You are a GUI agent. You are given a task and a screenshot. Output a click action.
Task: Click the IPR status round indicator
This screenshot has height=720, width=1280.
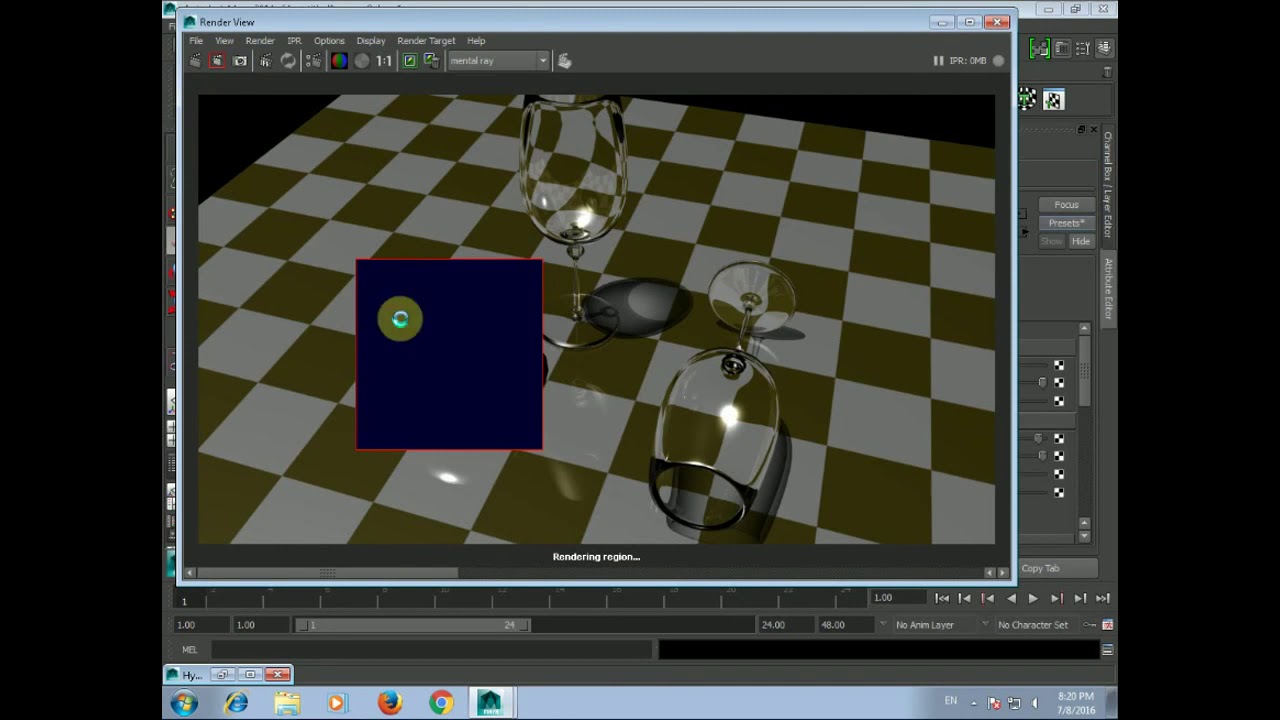pyautogui.click(x=998, y=61)
